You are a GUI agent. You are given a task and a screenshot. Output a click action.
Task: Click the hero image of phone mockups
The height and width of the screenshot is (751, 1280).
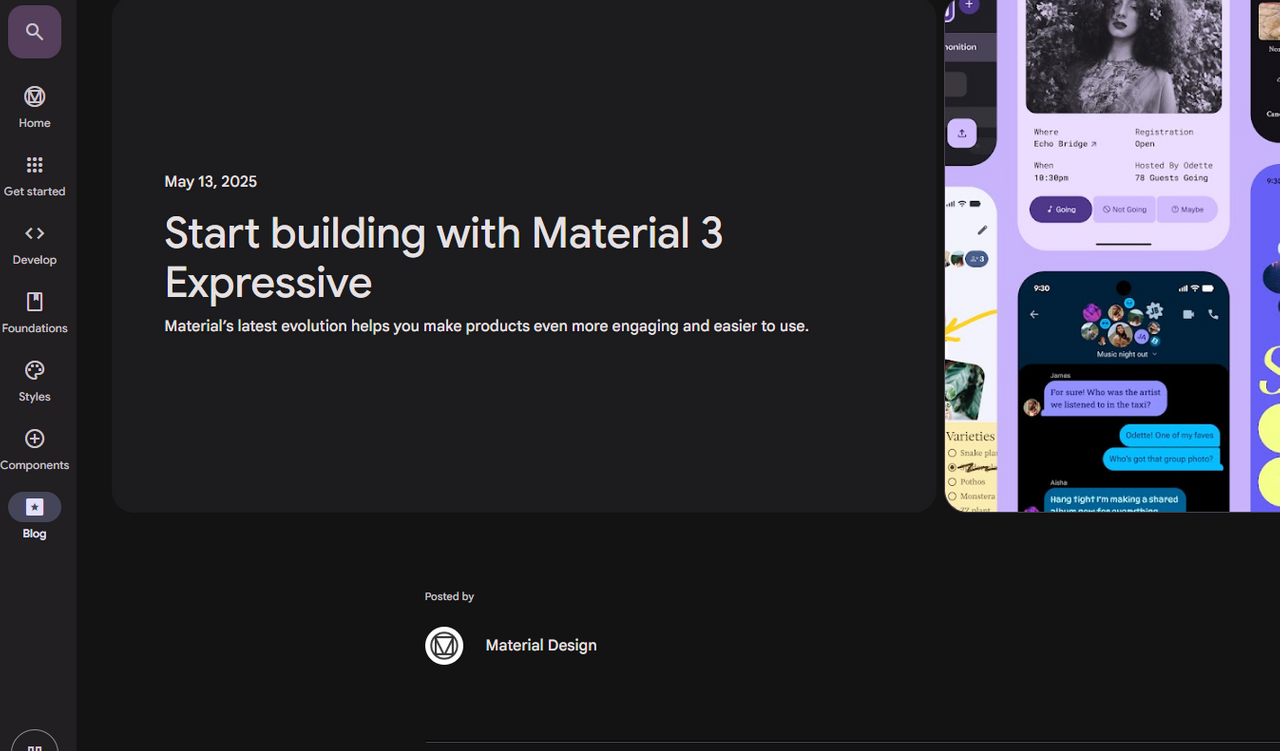pos(1112,256)
